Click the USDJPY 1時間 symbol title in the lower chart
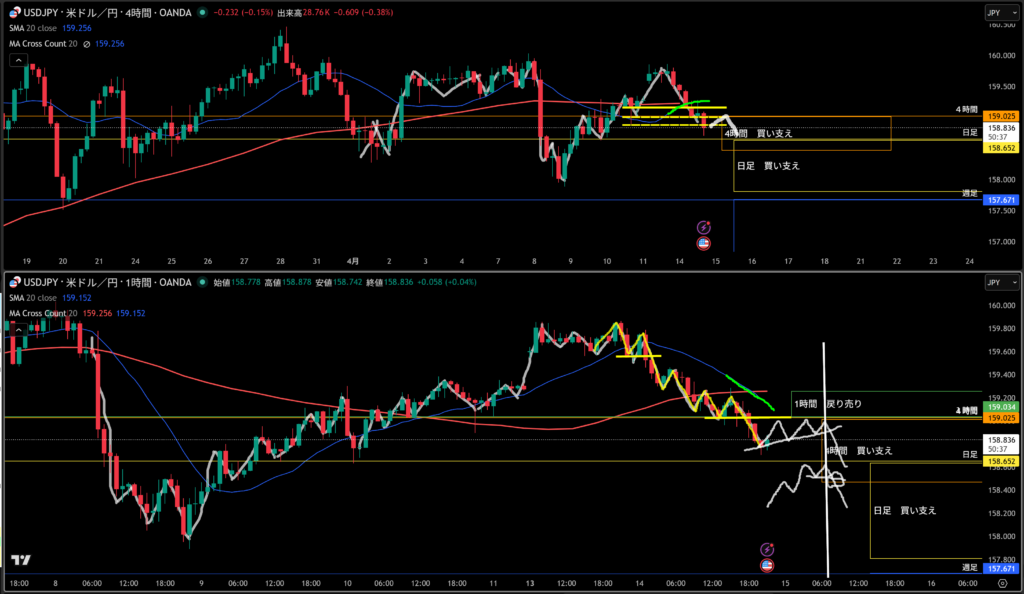The image size is (1024, 594). click(100, 282)
